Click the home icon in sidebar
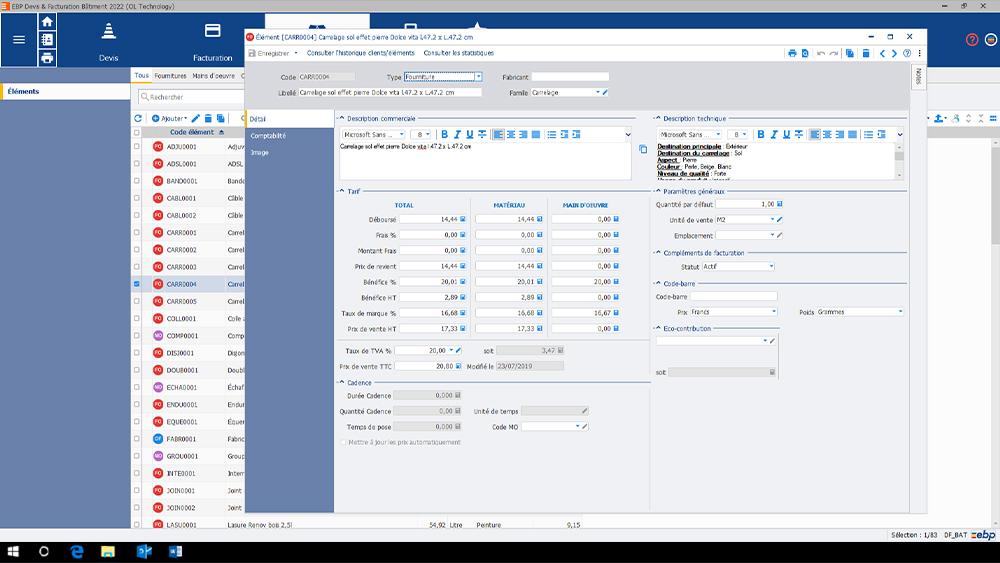The width and height of the screenshot is (1000, 563). (47, 21)
